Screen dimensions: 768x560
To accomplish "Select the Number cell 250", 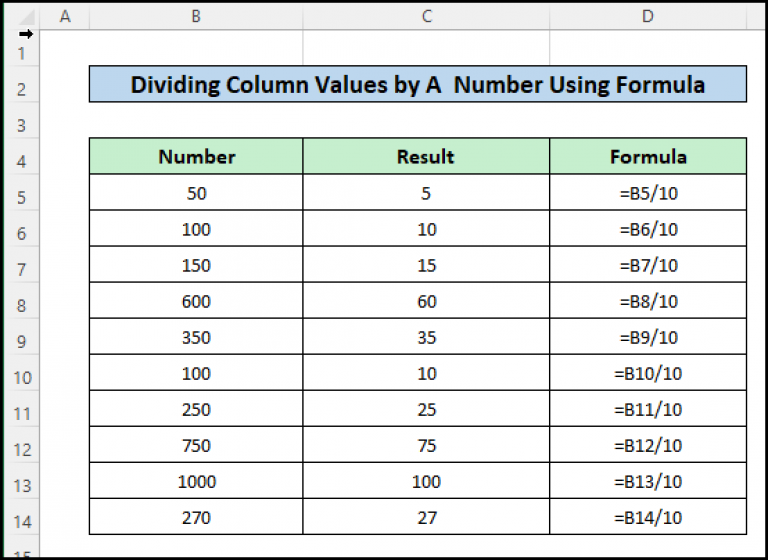I will [x=196, y=409].
